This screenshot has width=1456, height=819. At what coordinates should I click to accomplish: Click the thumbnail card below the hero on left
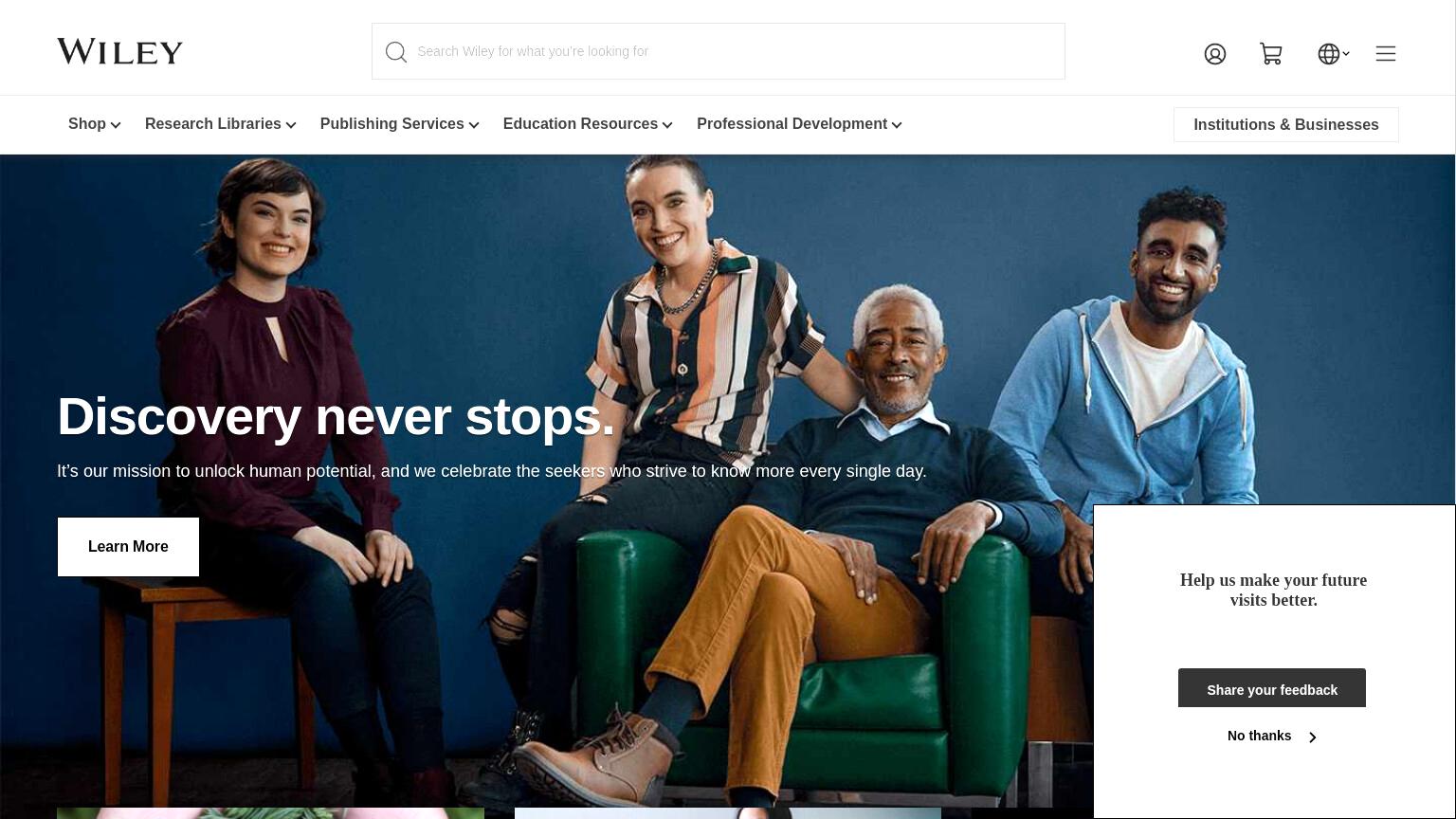270,813
